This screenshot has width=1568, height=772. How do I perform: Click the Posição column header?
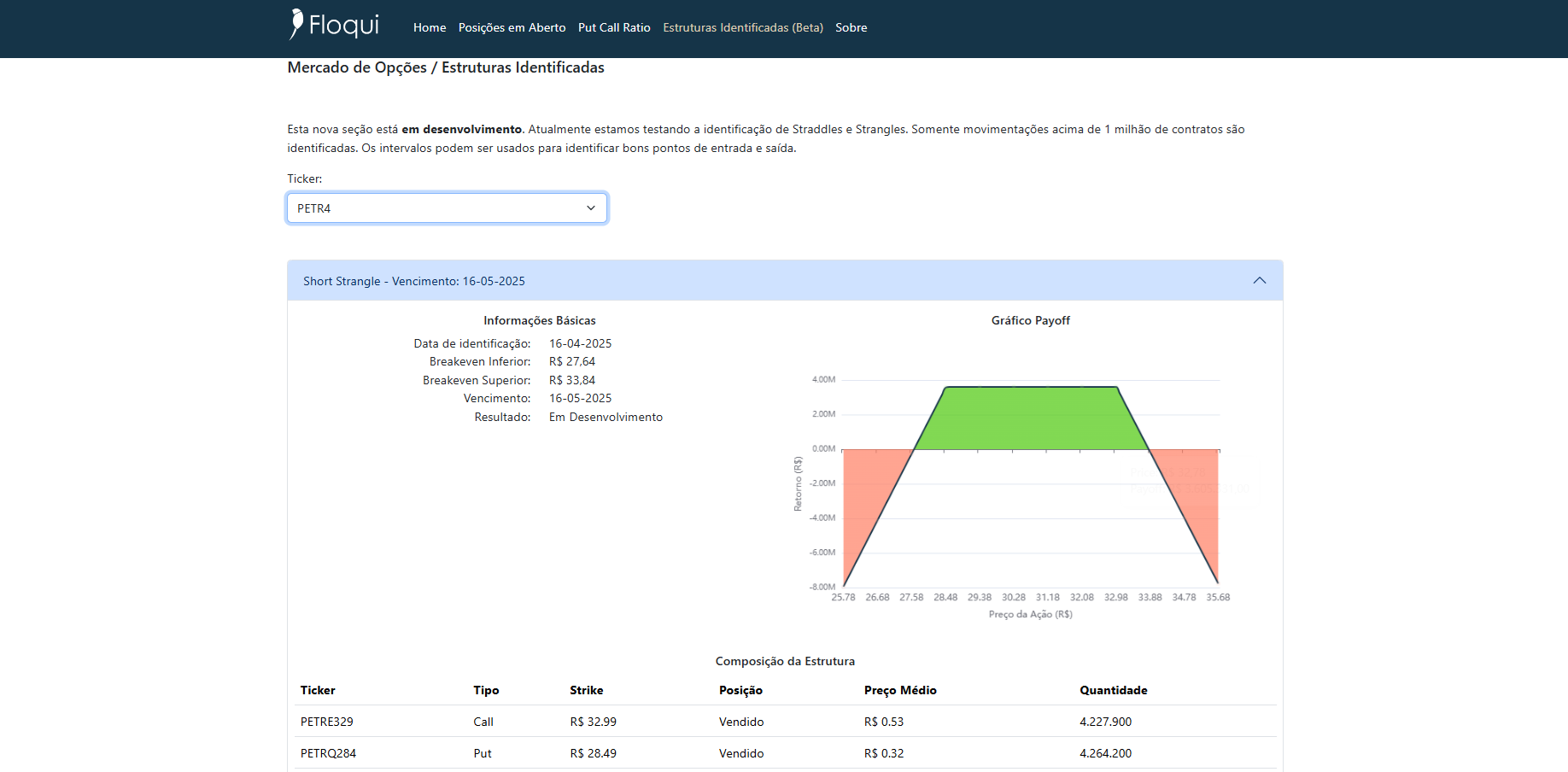pyautogui.click(x=740, y=690)
